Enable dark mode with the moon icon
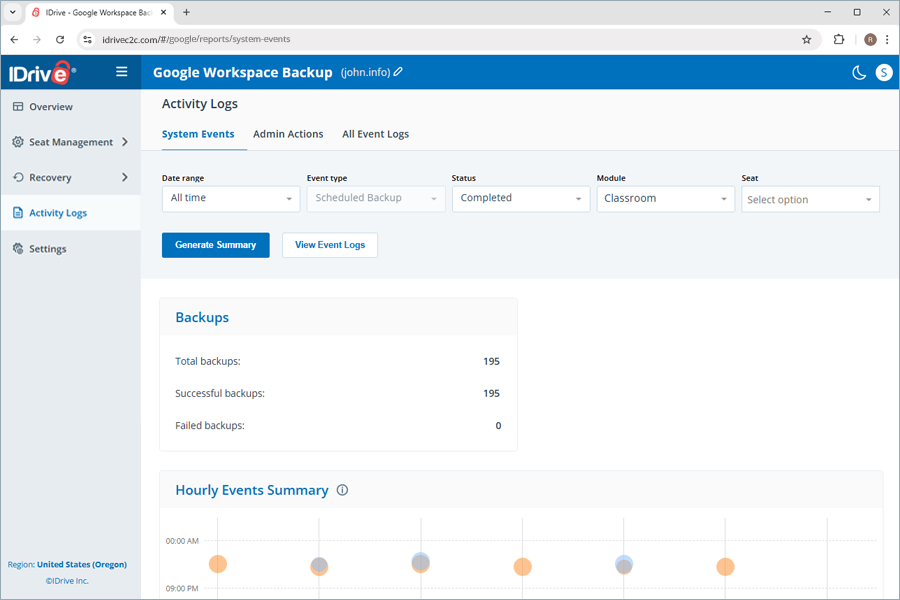900x600 pixels. coord(858,72)
